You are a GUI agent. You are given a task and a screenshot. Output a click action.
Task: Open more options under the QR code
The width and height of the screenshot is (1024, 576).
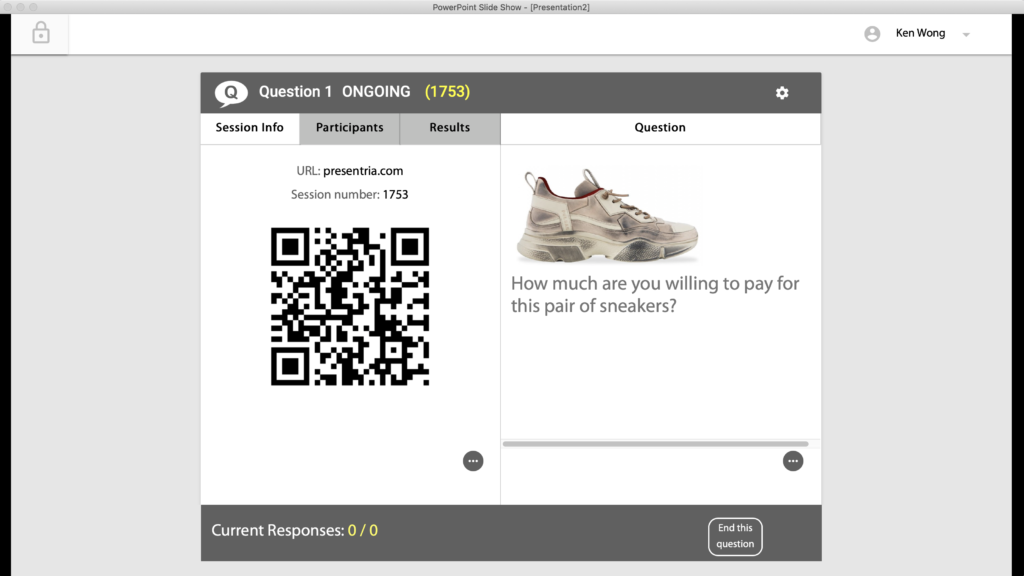[x=473, y=461]
